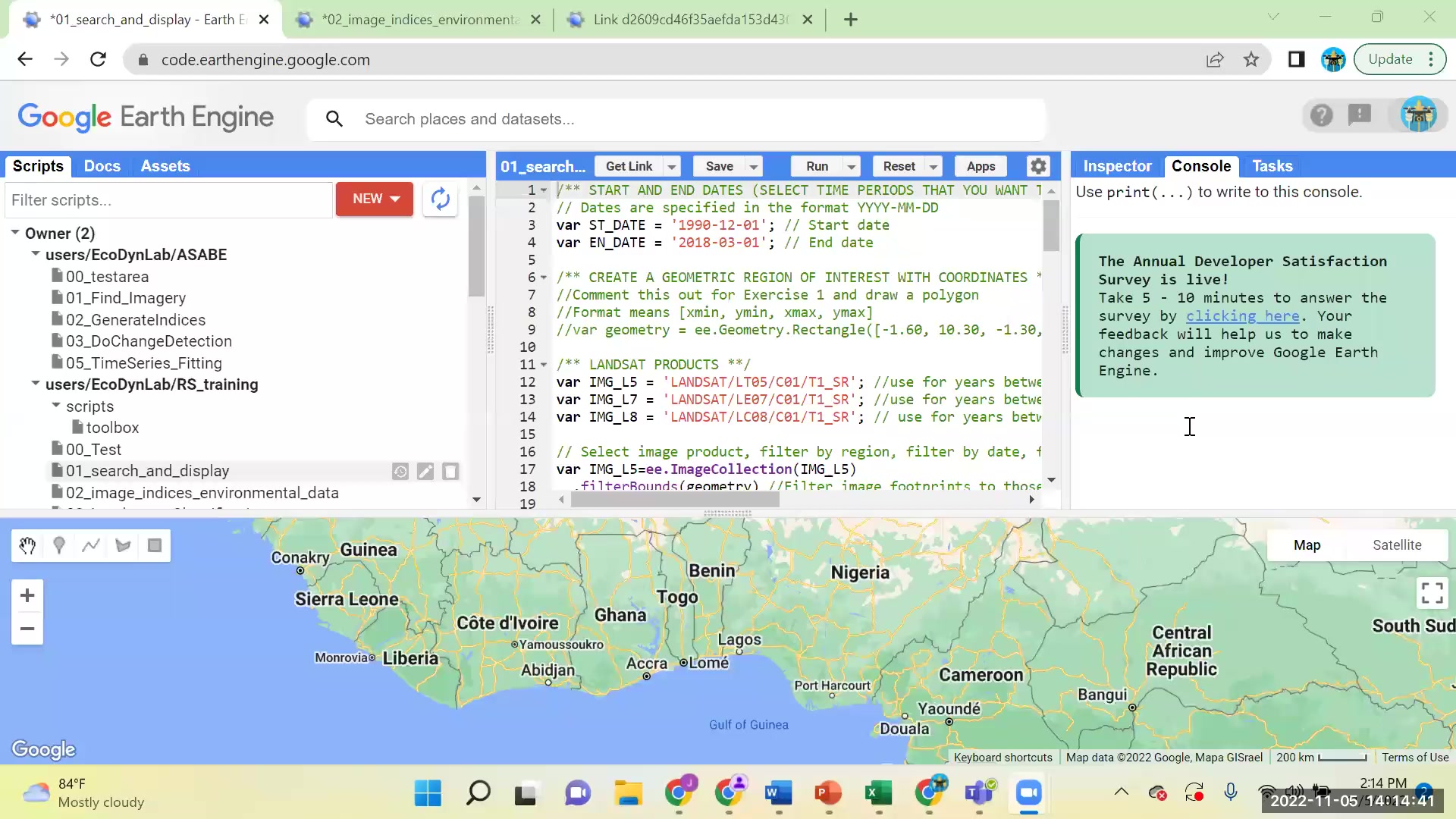
Task: Select the draw polygon shape tool
Action: [123, 546]
